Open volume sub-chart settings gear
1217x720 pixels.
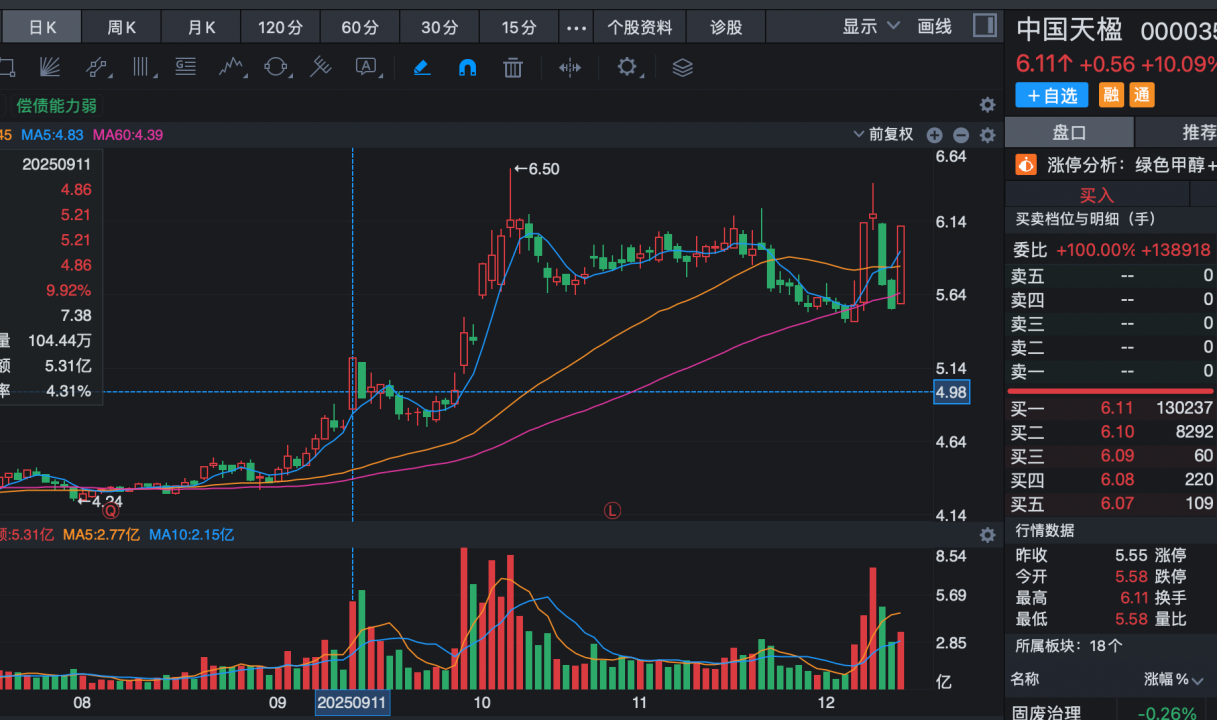[x=987, y=535]
